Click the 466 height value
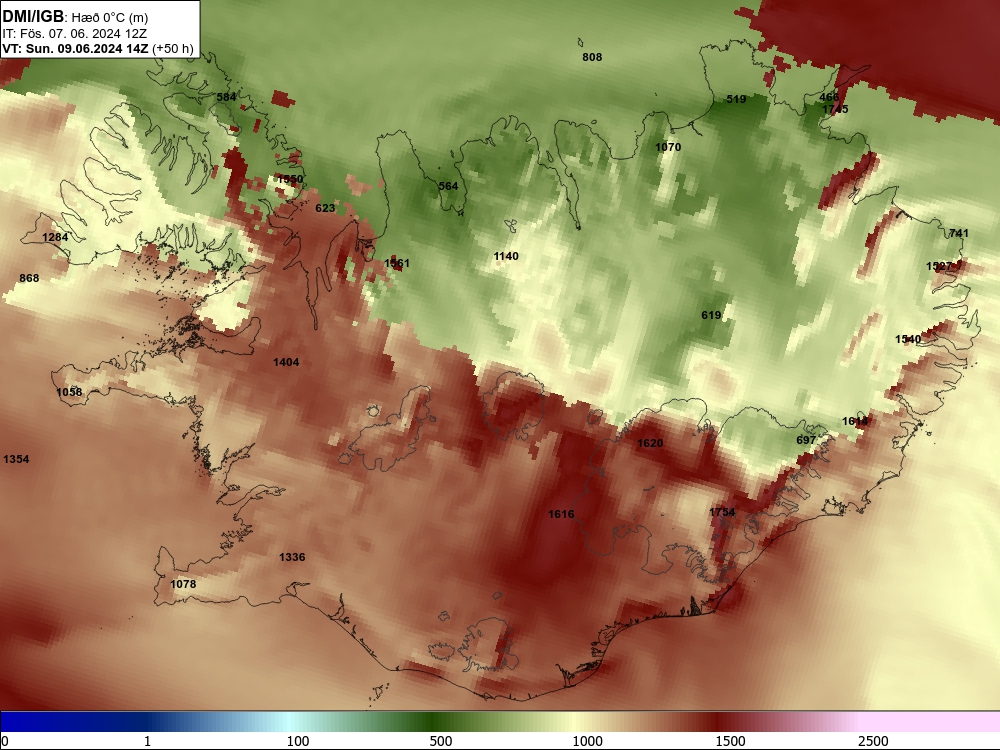1000x750 pixels. 829,97
